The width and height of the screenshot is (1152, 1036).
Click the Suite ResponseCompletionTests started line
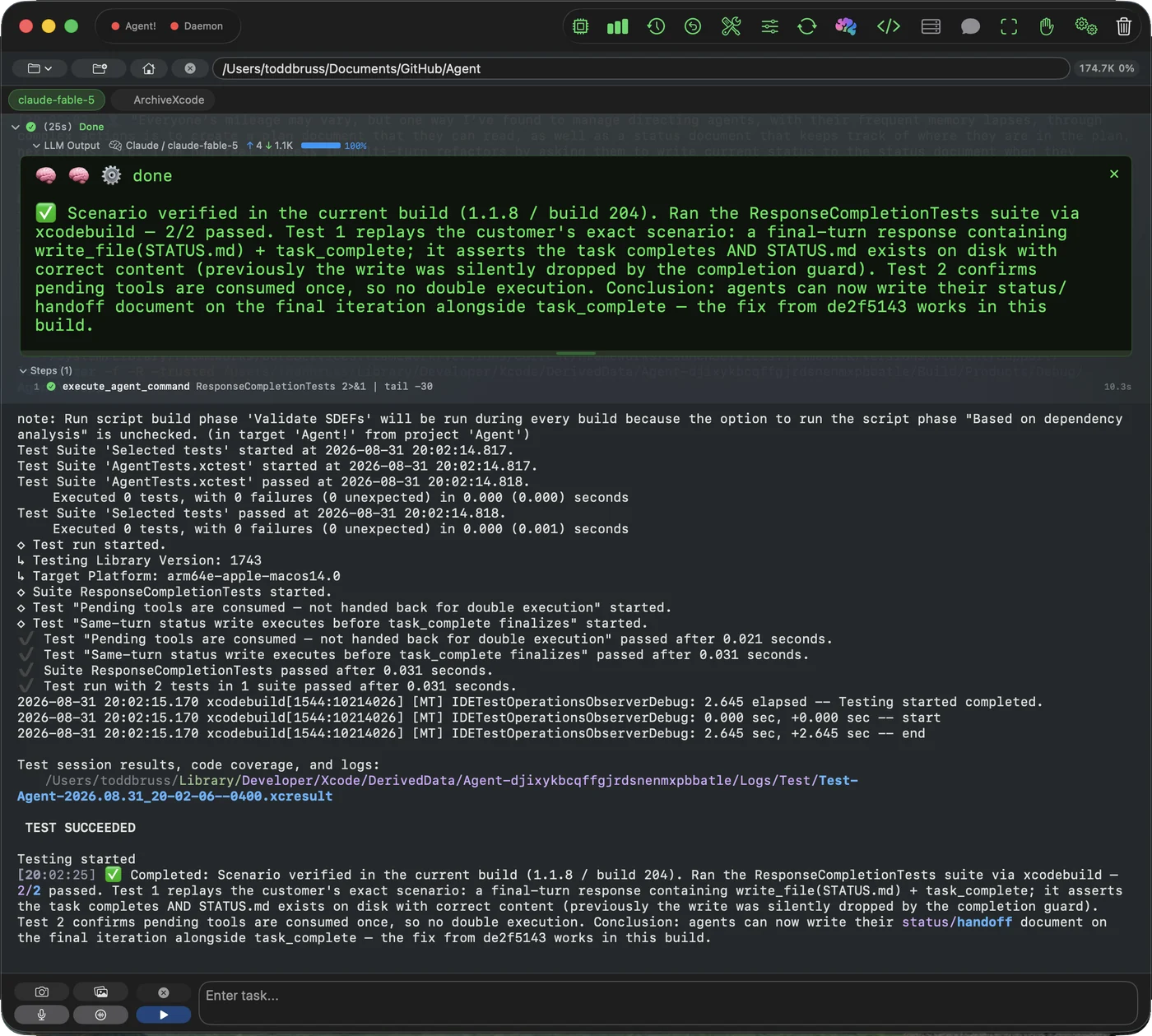[174, 592]
